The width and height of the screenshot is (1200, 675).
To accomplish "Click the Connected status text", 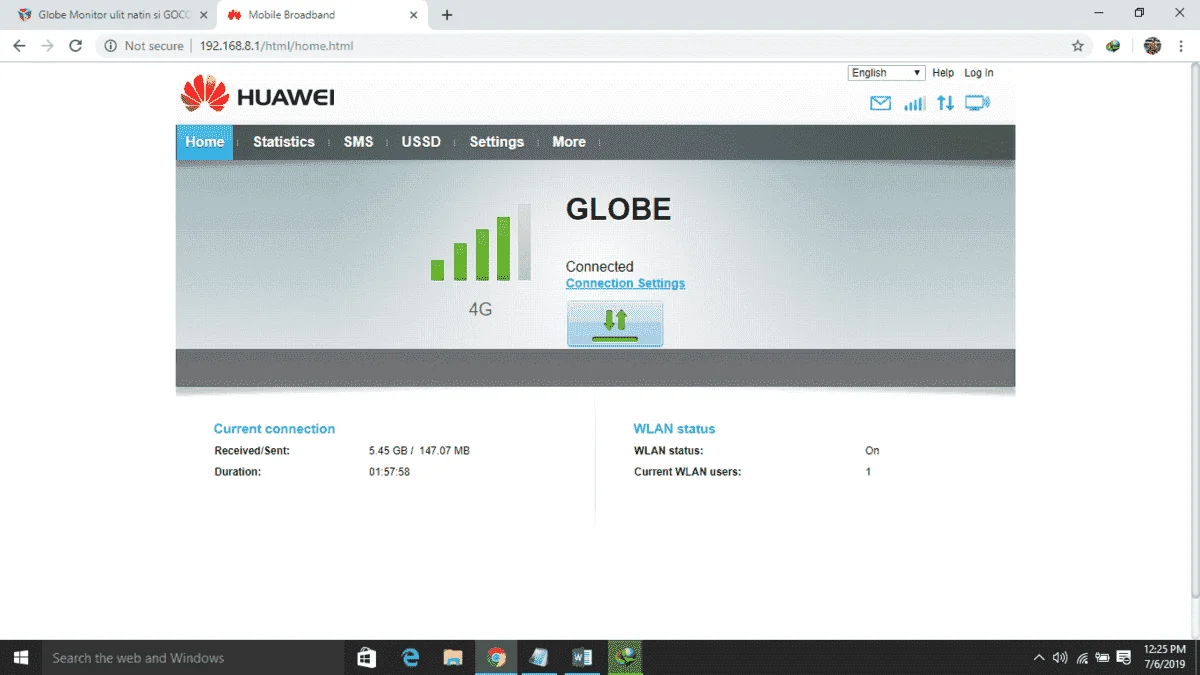I will coord(600,267).
